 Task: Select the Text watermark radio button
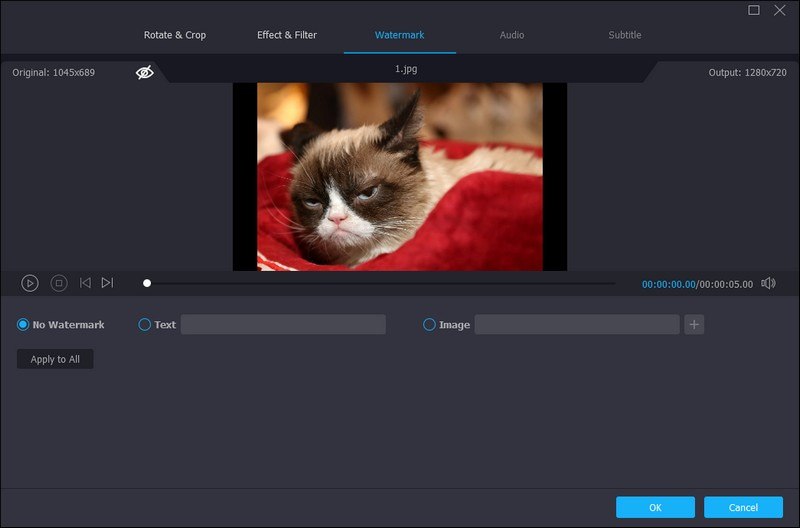pos(144,325)
